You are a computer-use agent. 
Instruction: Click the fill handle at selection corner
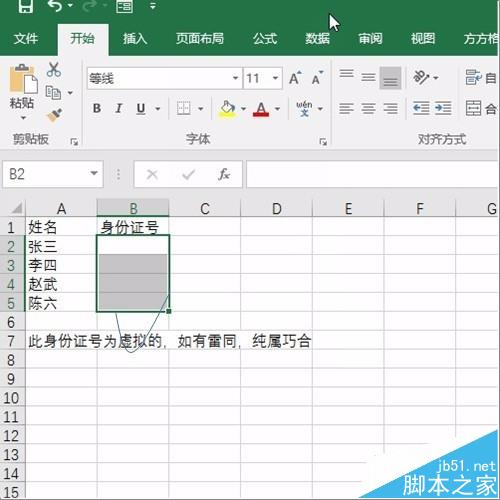pos(169,311)
